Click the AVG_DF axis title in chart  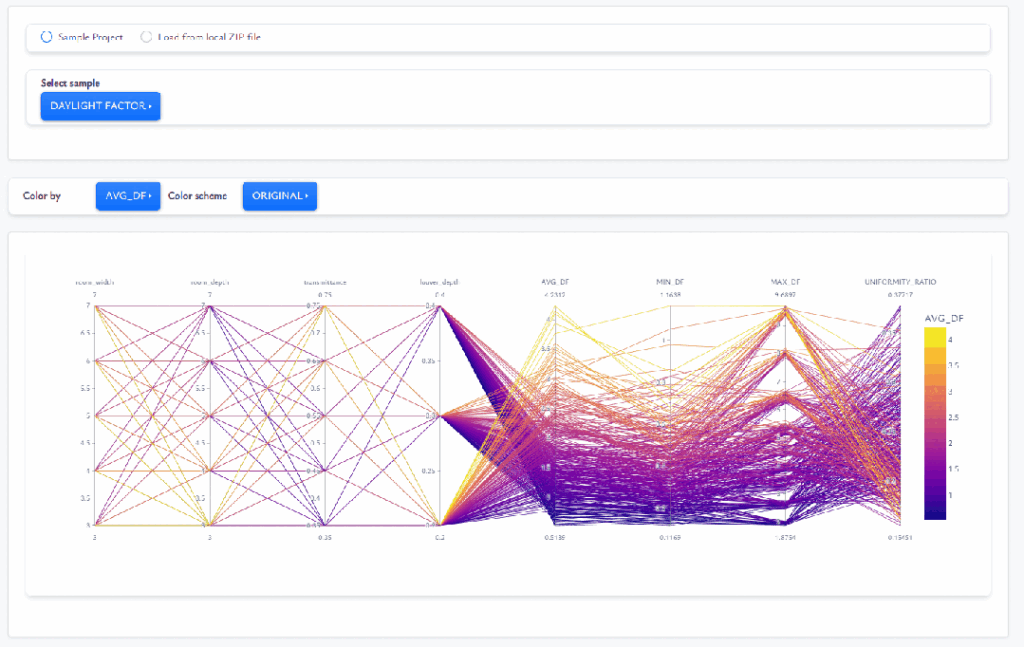(554, 282)
